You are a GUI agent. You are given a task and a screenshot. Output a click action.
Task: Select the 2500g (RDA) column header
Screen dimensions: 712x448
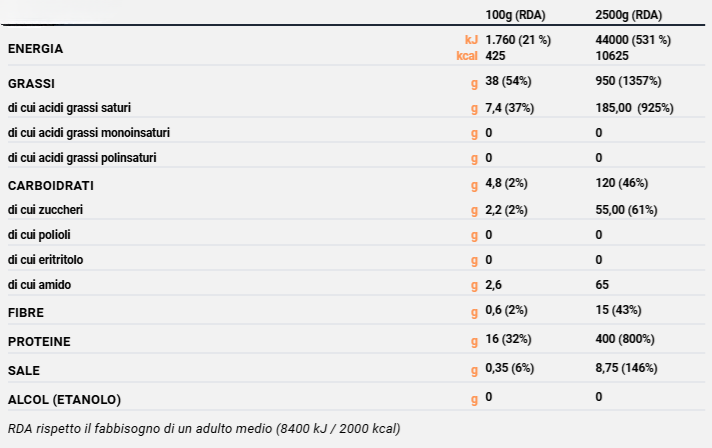tap(628, 15)
